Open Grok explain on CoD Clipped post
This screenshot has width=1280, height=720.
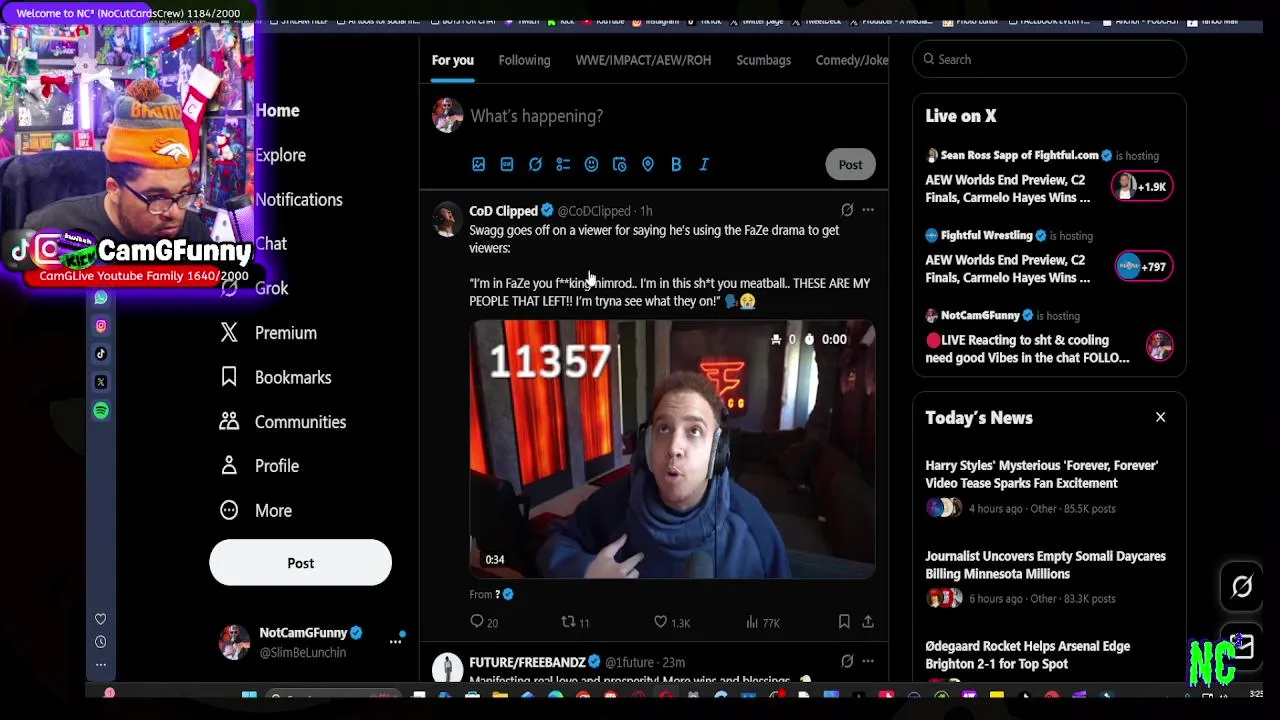pos(847,210)
